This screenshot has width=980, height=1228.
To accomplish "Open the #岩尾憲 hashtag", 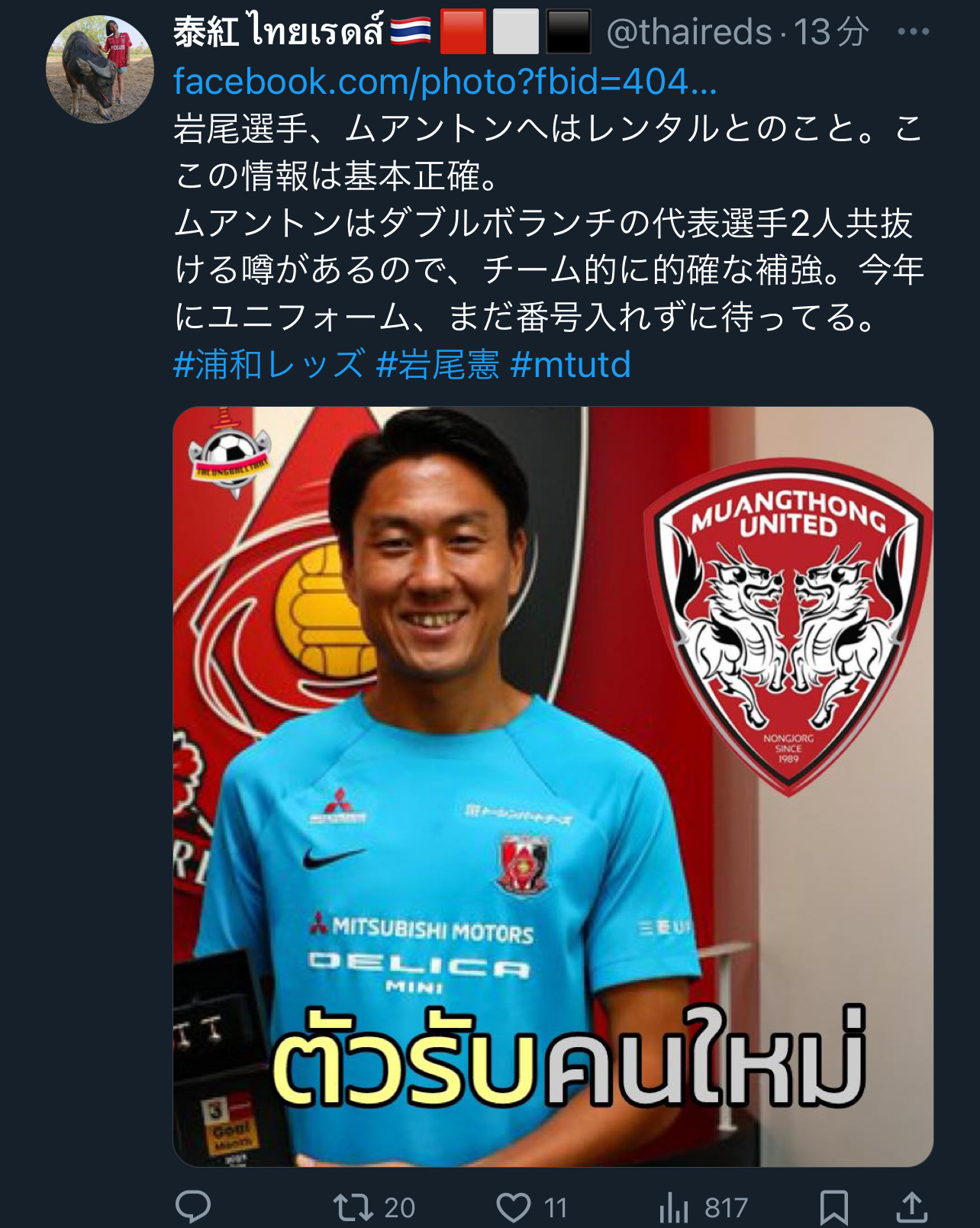I will click(x=438, y=364).
